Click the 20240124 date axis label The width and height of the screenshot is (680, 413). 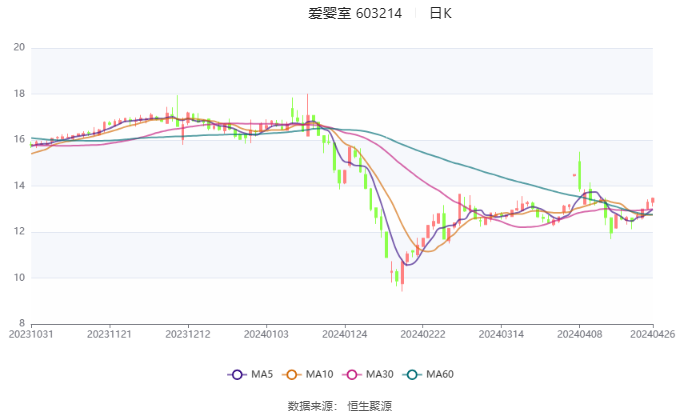343,334
